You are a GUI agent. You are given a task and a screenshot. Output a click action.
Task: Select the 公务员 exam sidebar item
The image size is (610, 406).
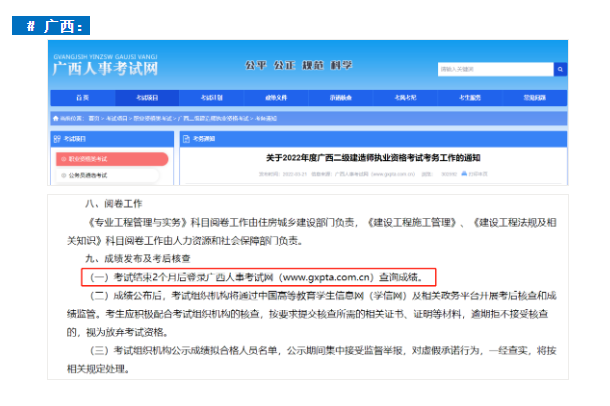[x=107, y=175]
